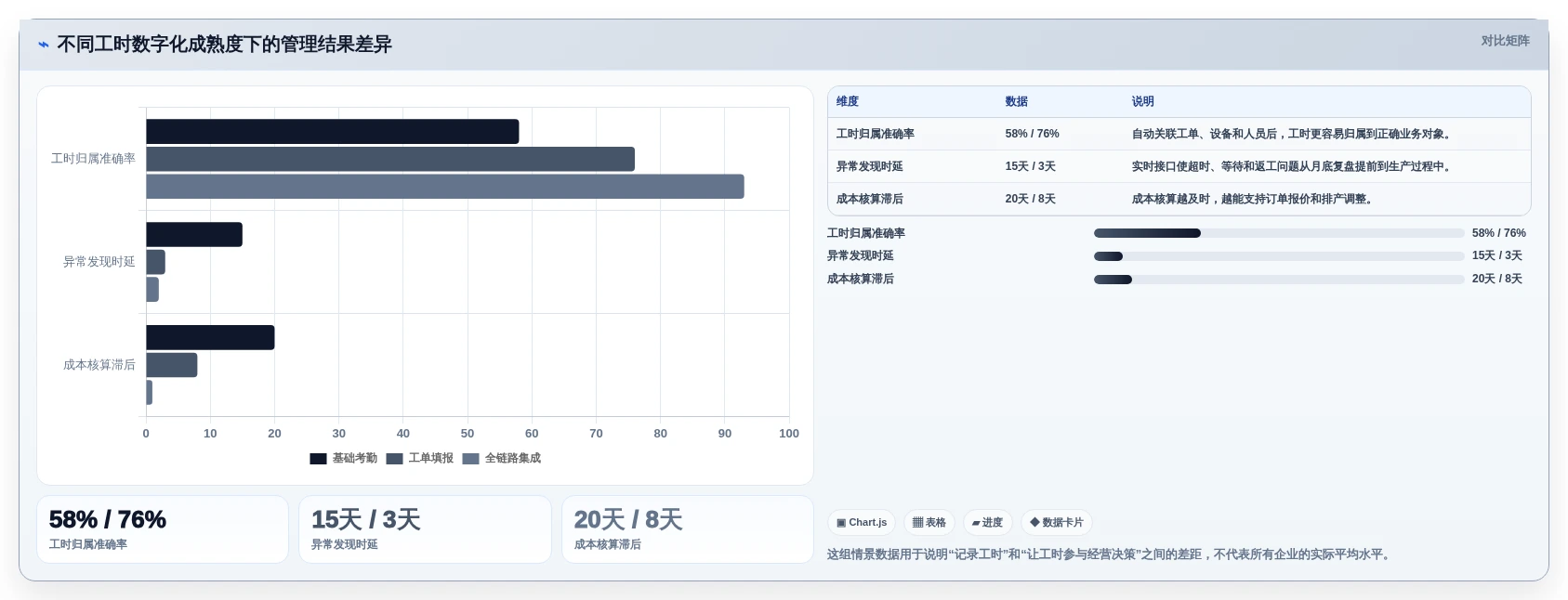Image resolution: width=1568 pixels, height=600 pixels.
Task: Open the 20天 / 8天 stat card
Action: (x=688, y=529)
